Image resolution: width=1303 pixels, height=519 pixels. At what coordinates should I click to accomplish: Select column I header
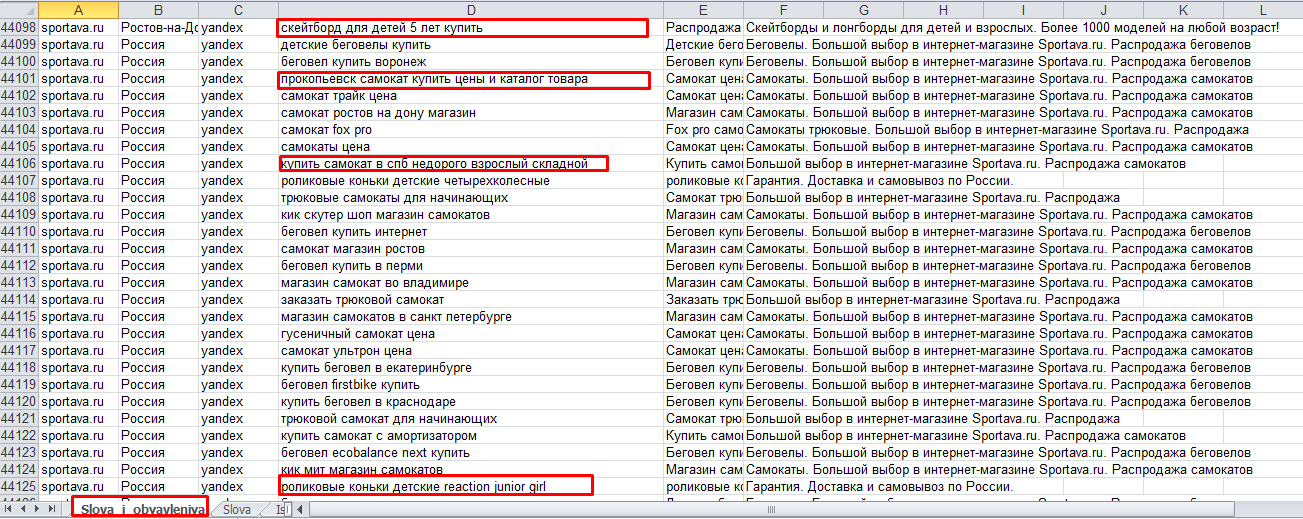1023,10
